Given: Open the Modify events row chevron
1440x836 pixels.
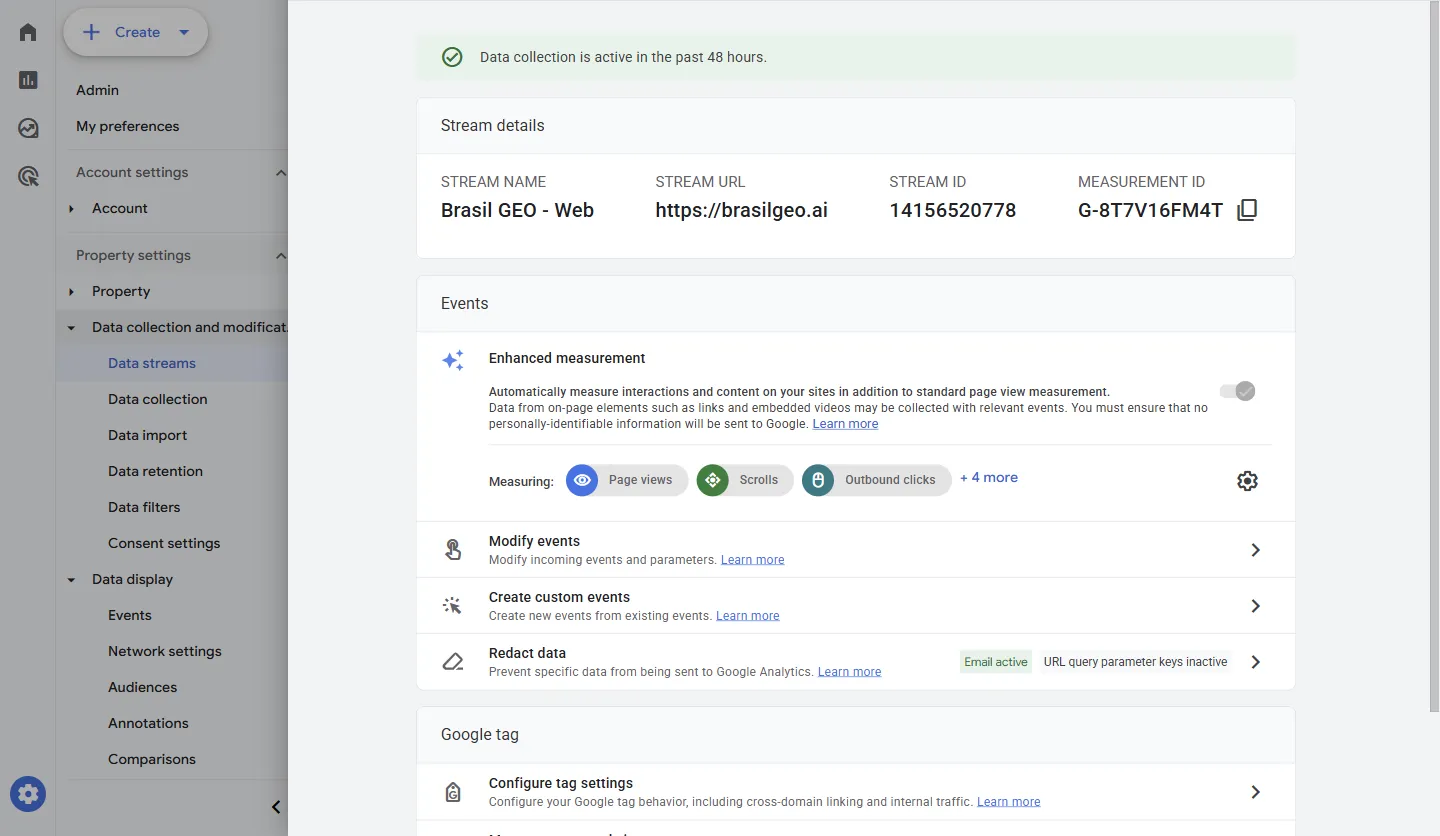Looking at the screenshot, I should (1255, 550).
